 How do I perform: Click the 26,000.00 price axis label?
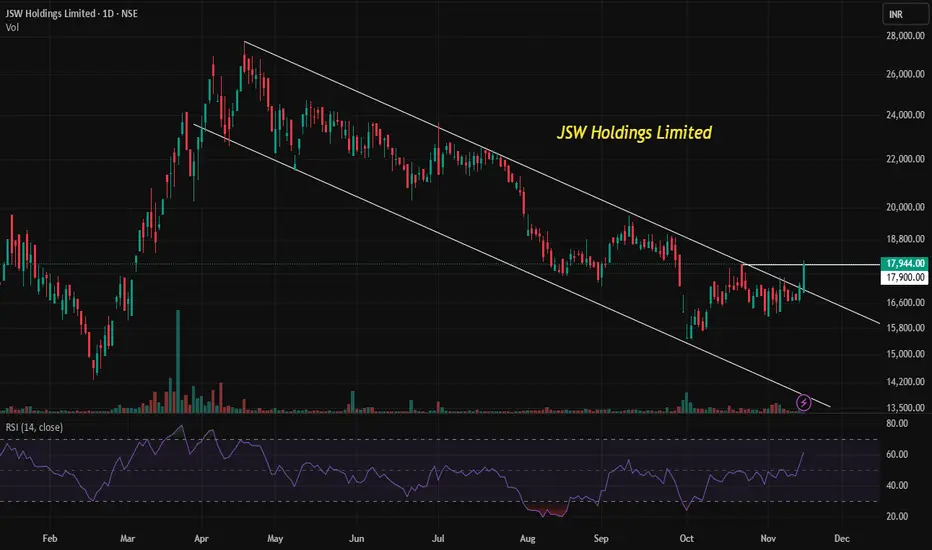[x=905, y=74]
